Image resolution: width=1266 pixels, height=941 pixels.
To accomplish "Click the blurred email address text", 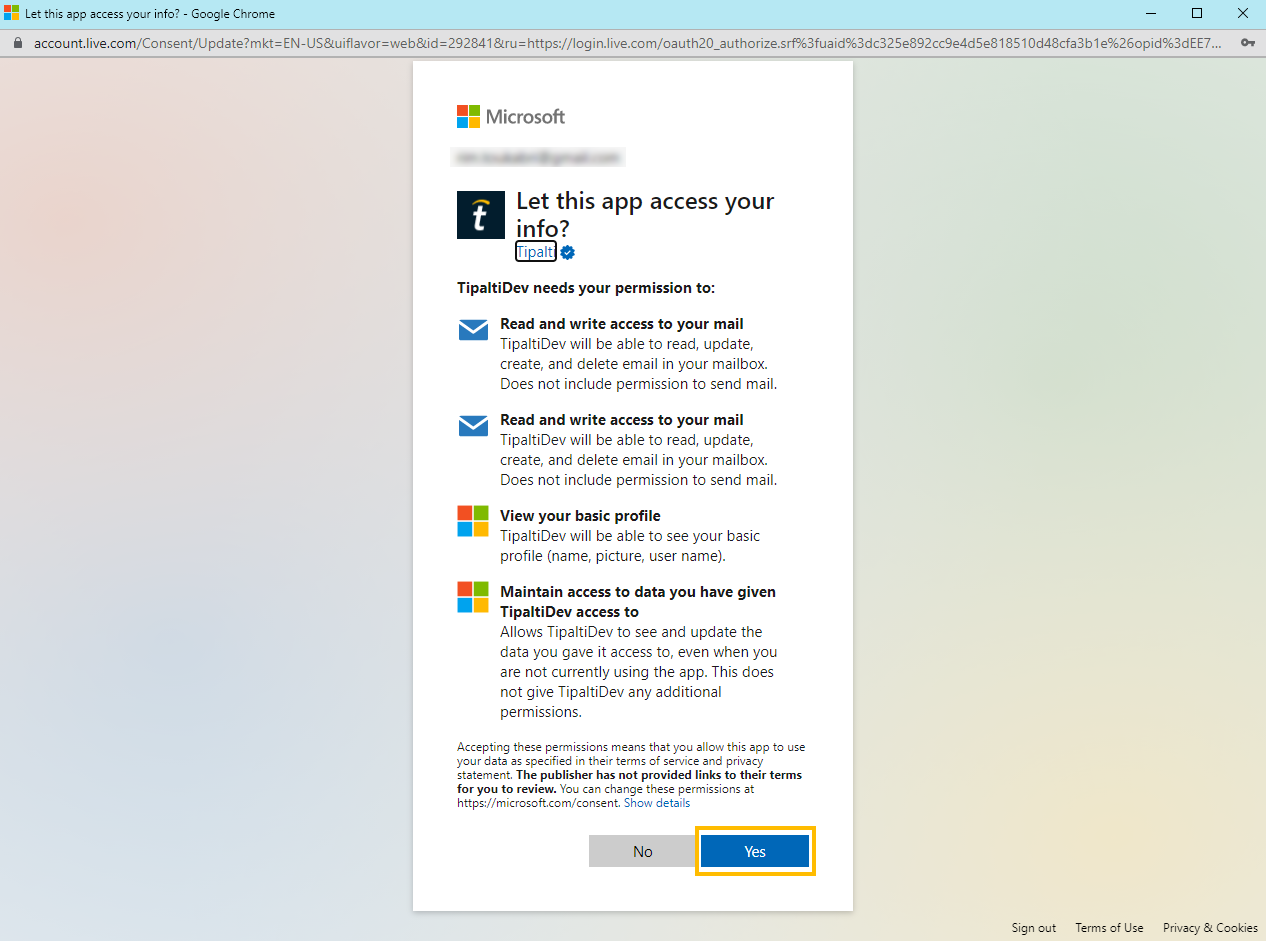I will [x=540, y=157].
